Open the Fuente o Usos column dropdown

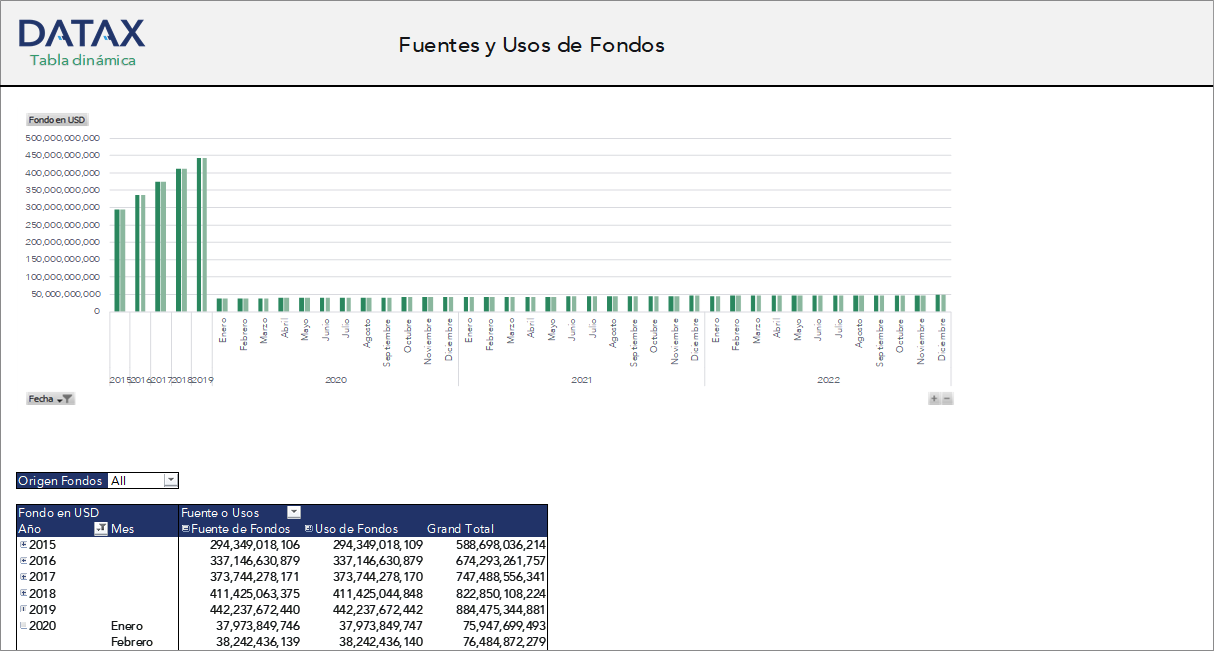tap(293, 512)
